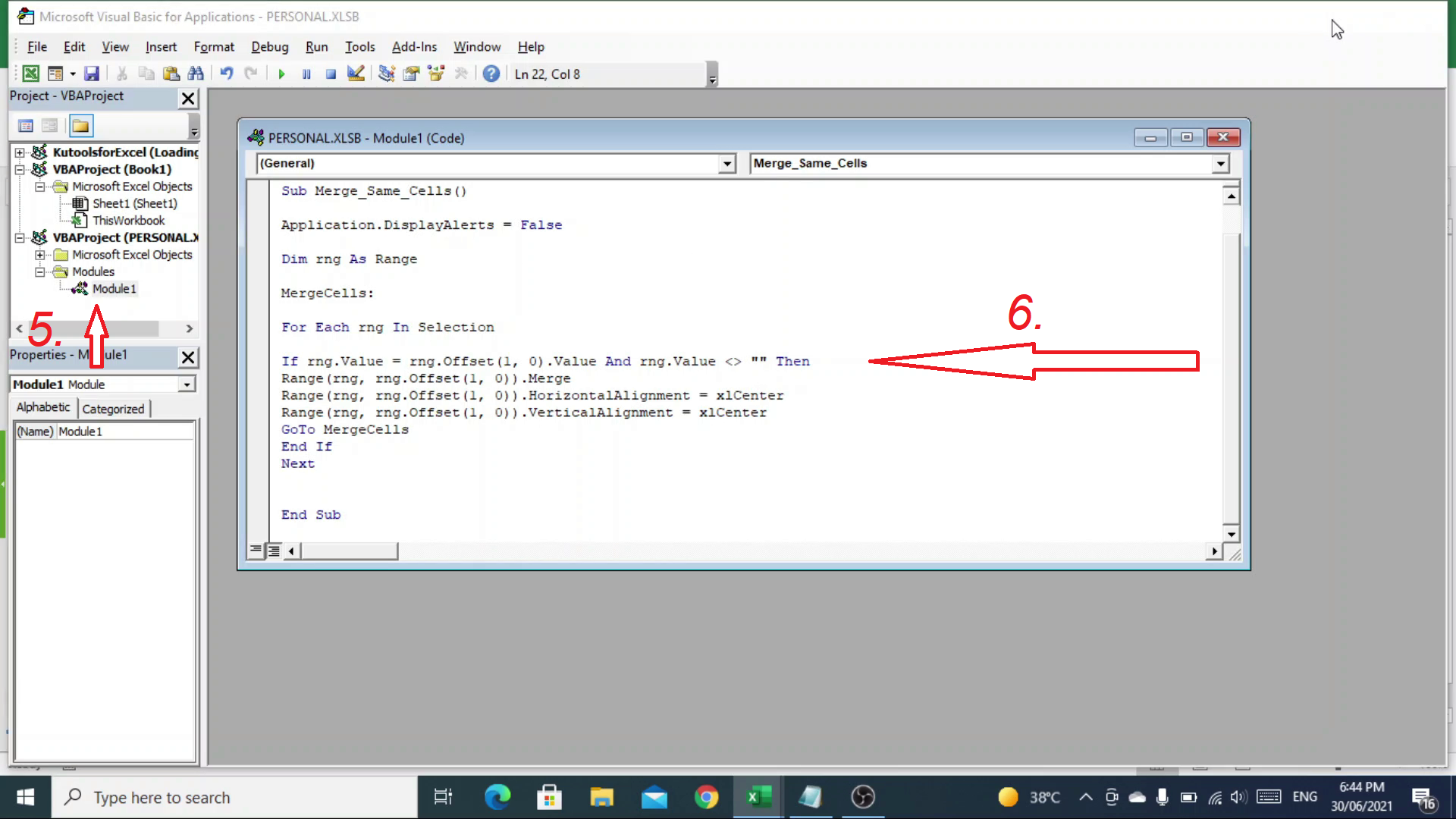The width and height of the screenshot is (1456, 819).
Task: Select Module1 in the project tree
Action: 114,288
